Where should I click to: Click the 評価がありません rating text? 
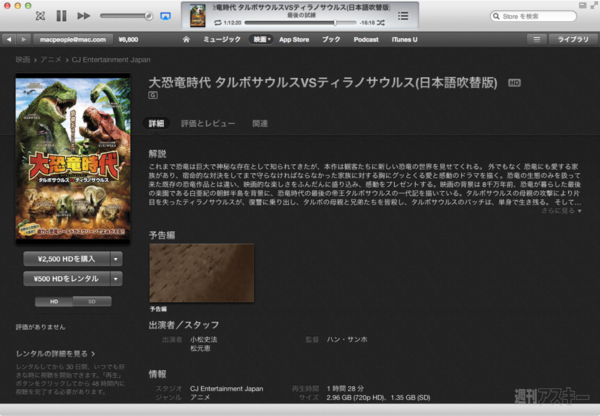coord(41,327)
